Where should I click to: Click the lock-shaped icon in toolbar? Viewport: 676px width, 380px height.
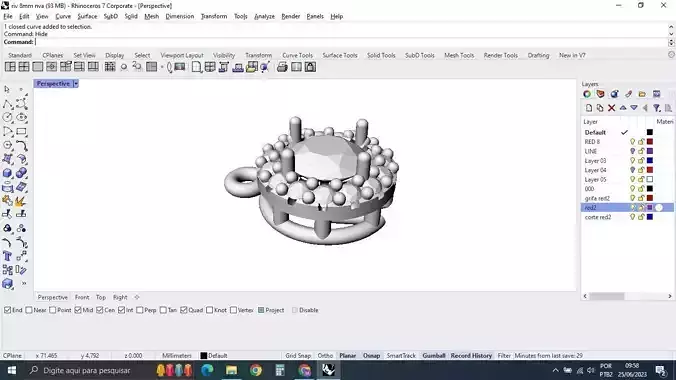pyautogui.click(x=310, y=67)
